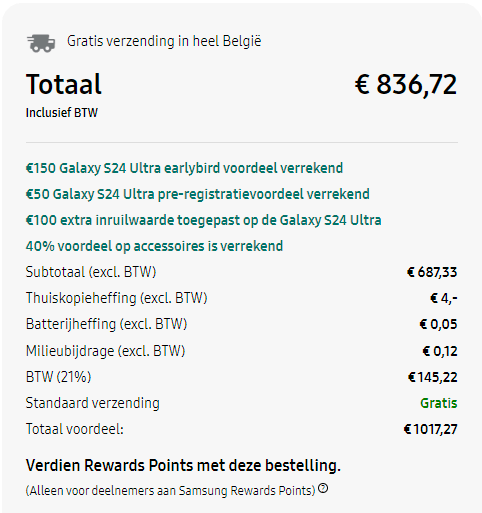
Task: Click the Batterijheffing amount € 0,05
Action: click(x=438, y=324)
